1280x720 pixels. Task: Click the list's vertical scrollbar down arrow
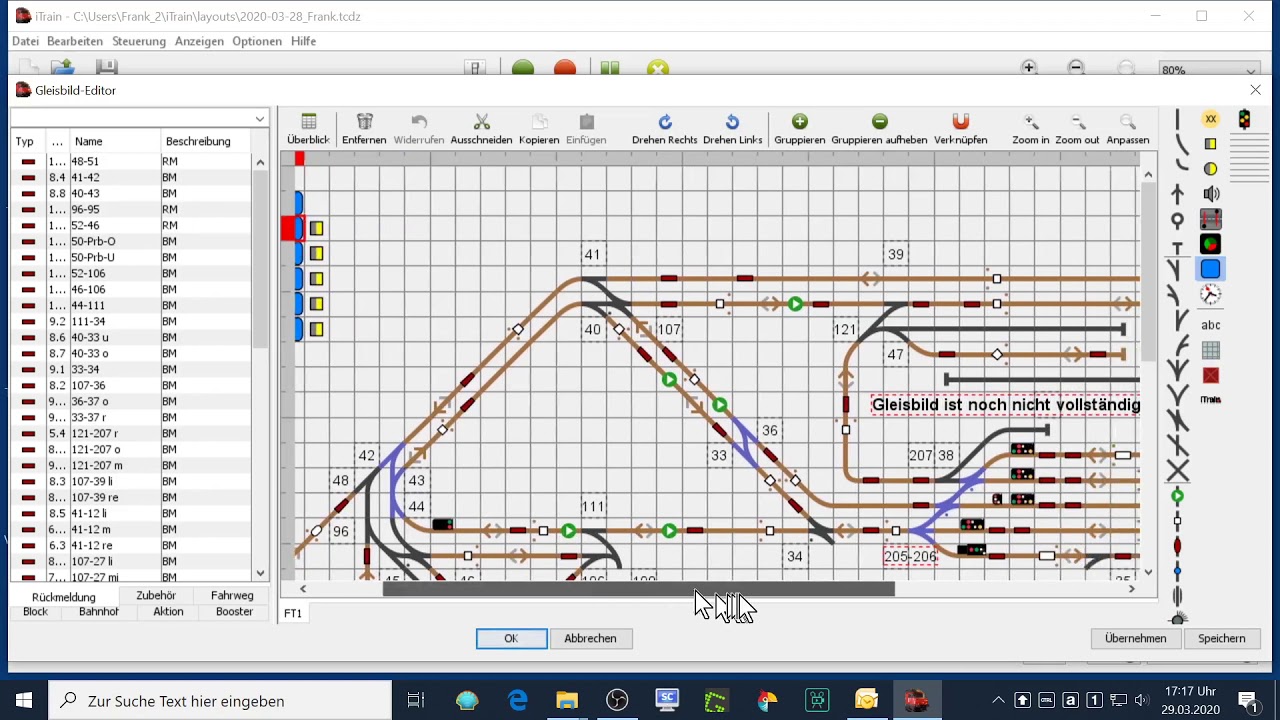point(261,573)
